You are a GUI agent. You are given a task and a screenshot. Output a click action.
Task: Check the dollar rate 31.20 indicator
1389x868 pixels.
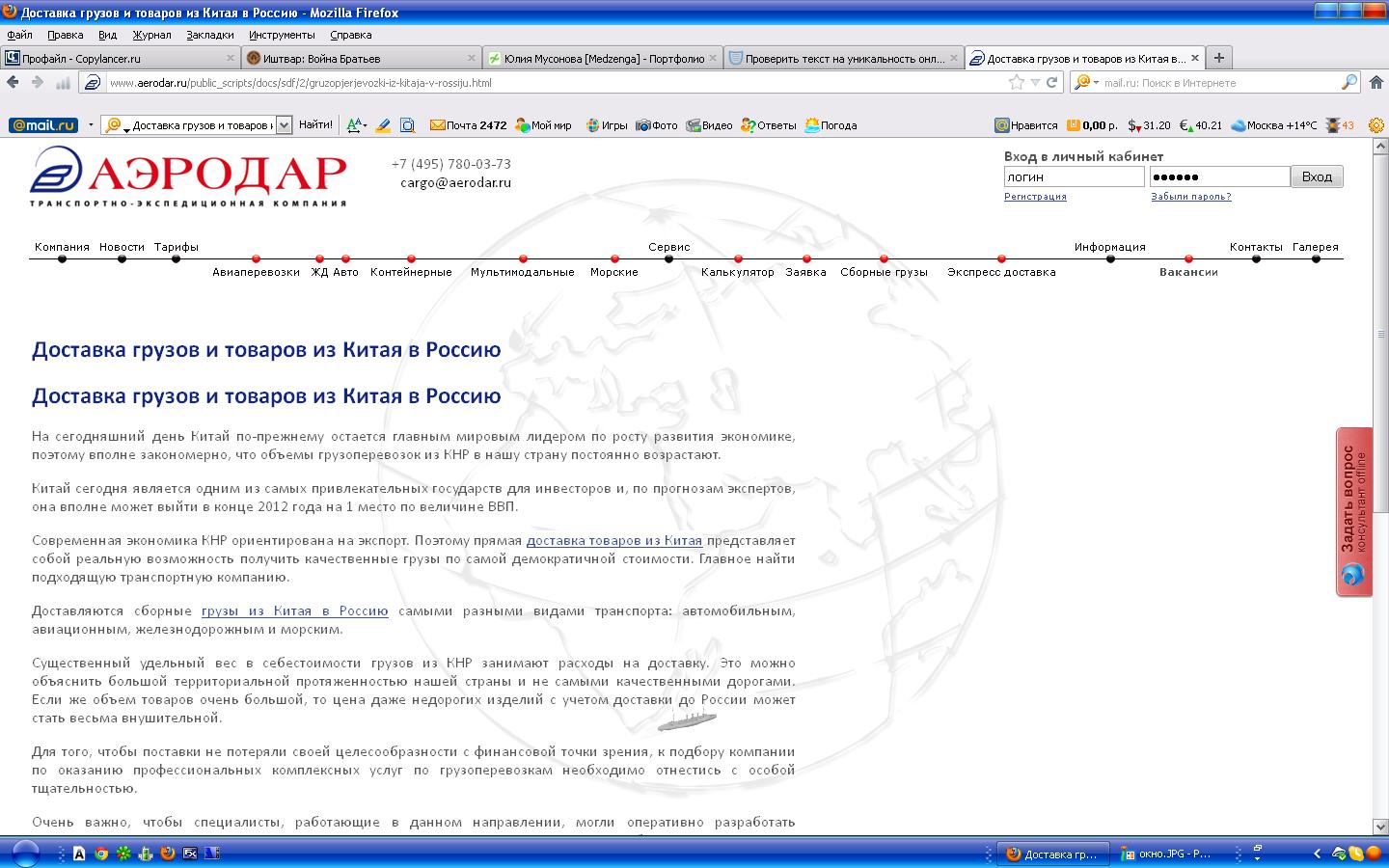(1150, 125)
